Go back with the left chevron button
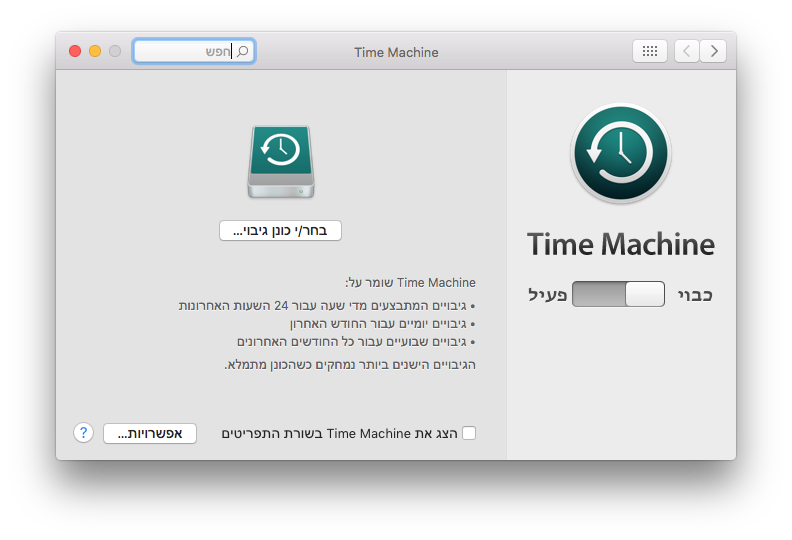Screen dimensions: 792x540 pyautogui.click(x=687, y=51)
